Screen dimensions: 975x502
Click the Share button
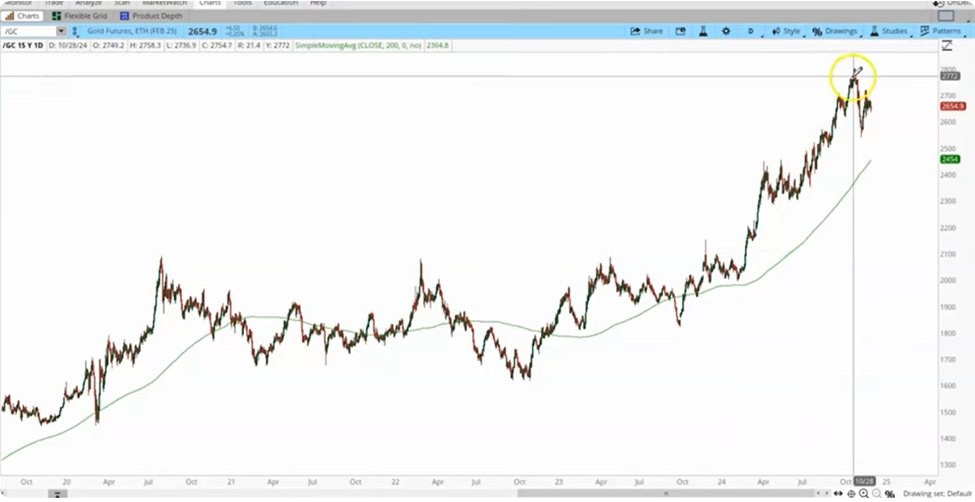coord(646,31)
